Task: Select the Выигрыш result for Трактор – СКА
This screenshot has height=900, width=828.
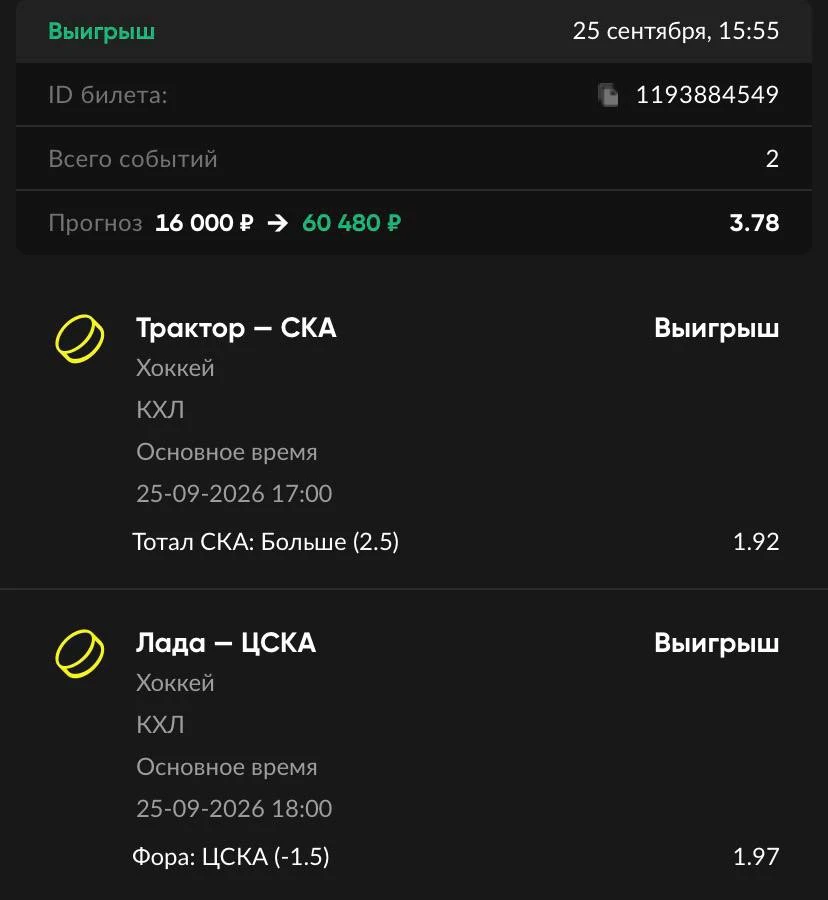Action: tap(717, 328)
